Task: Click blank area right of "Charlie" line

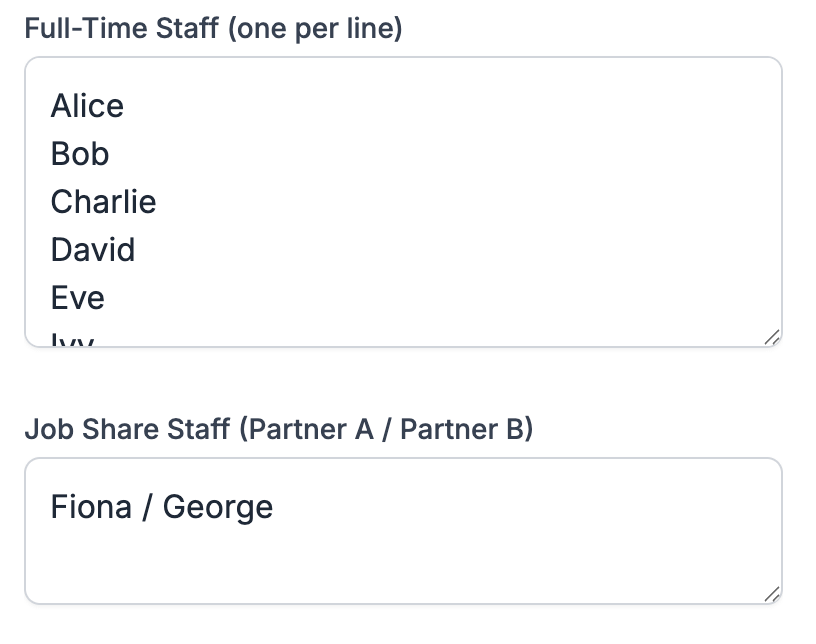Action: point(450,202)
